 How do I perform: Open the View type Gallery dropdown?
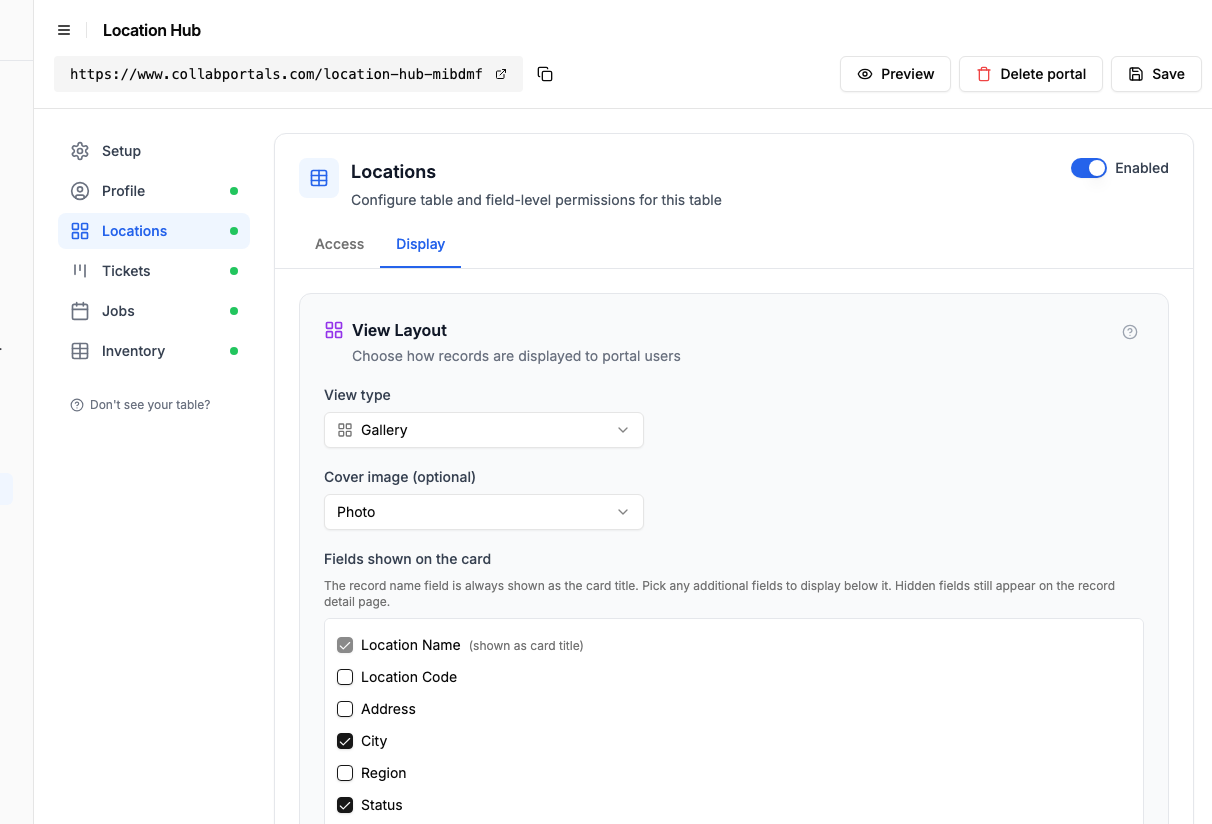(x=484, y=430)
